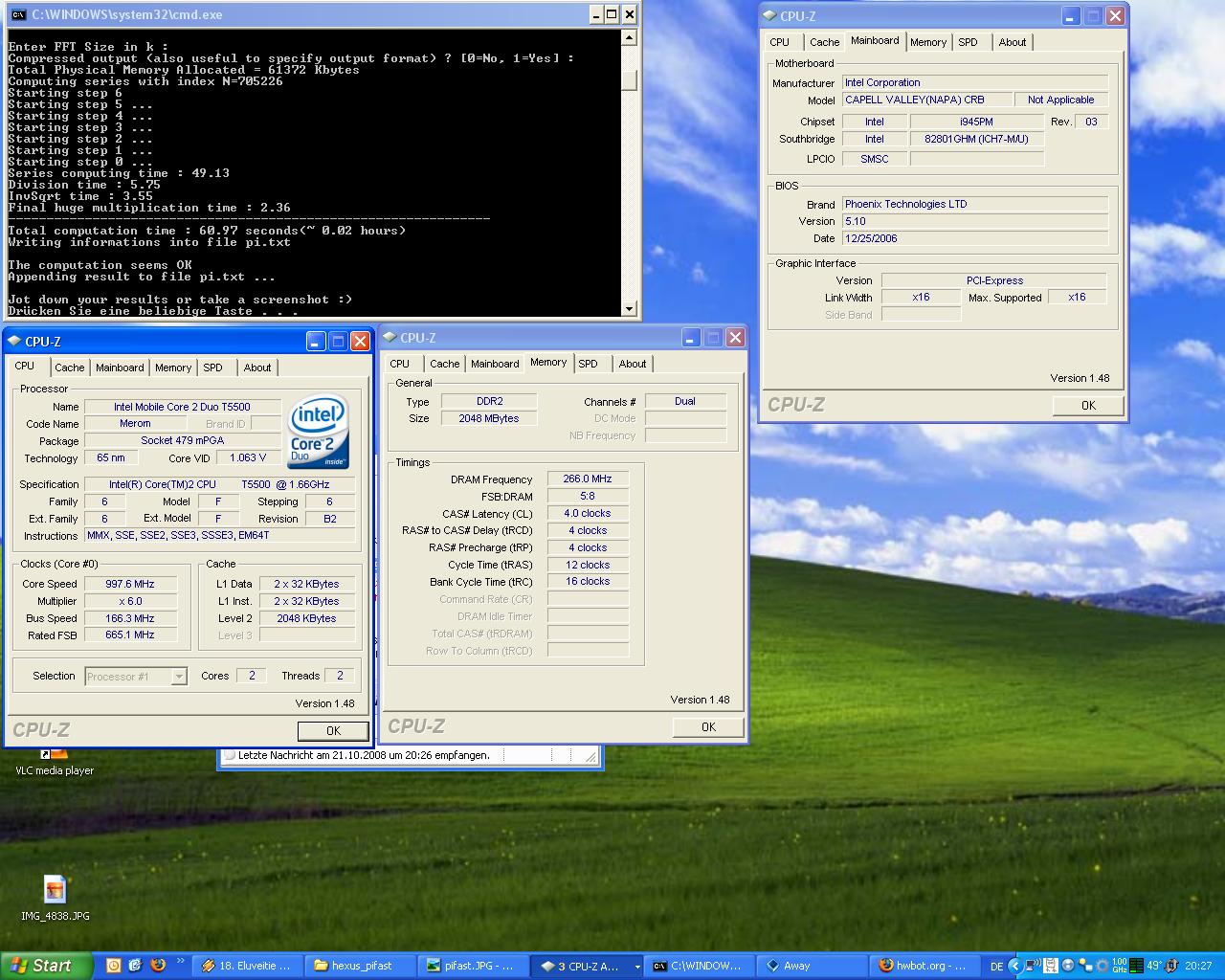Screen dimensions: 1225x980
Task: Open Cache tab in Mainboard window
Action: point(824,42)
